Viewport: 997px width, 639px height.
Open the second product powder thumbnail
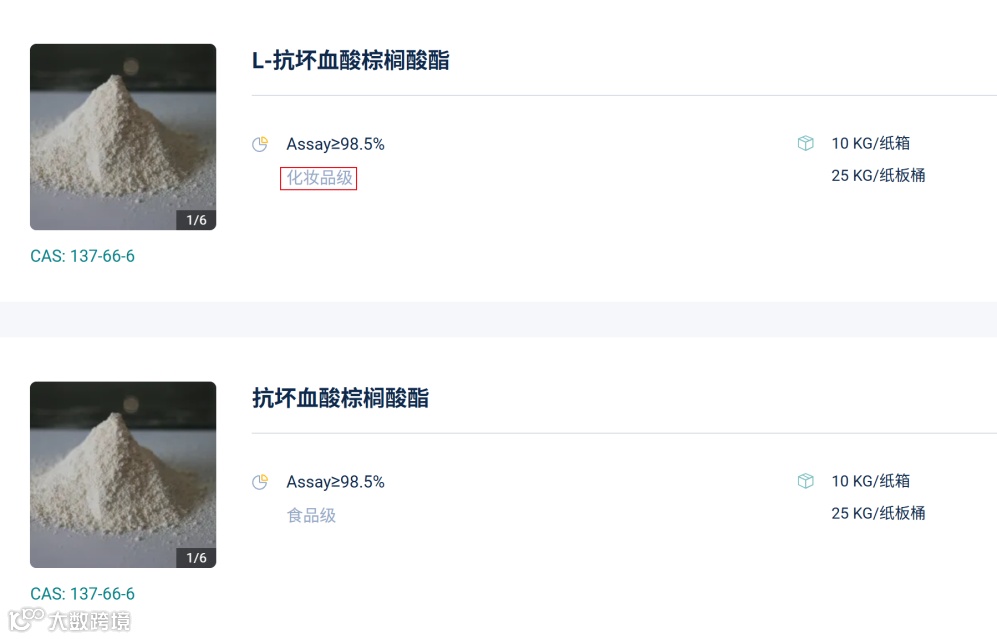pyautogui.click(x=123, y=474)
